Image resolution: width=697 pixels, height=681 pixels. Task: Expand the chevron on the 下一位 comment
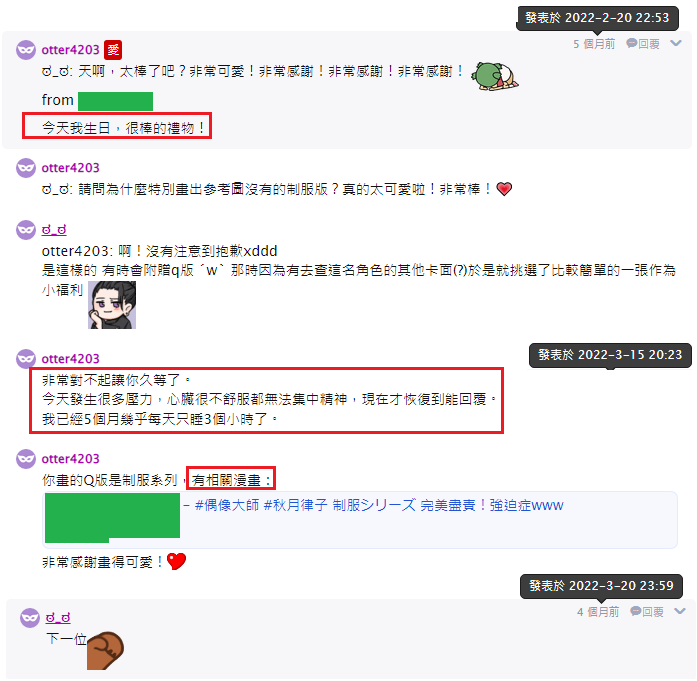[x=680, y=611]
